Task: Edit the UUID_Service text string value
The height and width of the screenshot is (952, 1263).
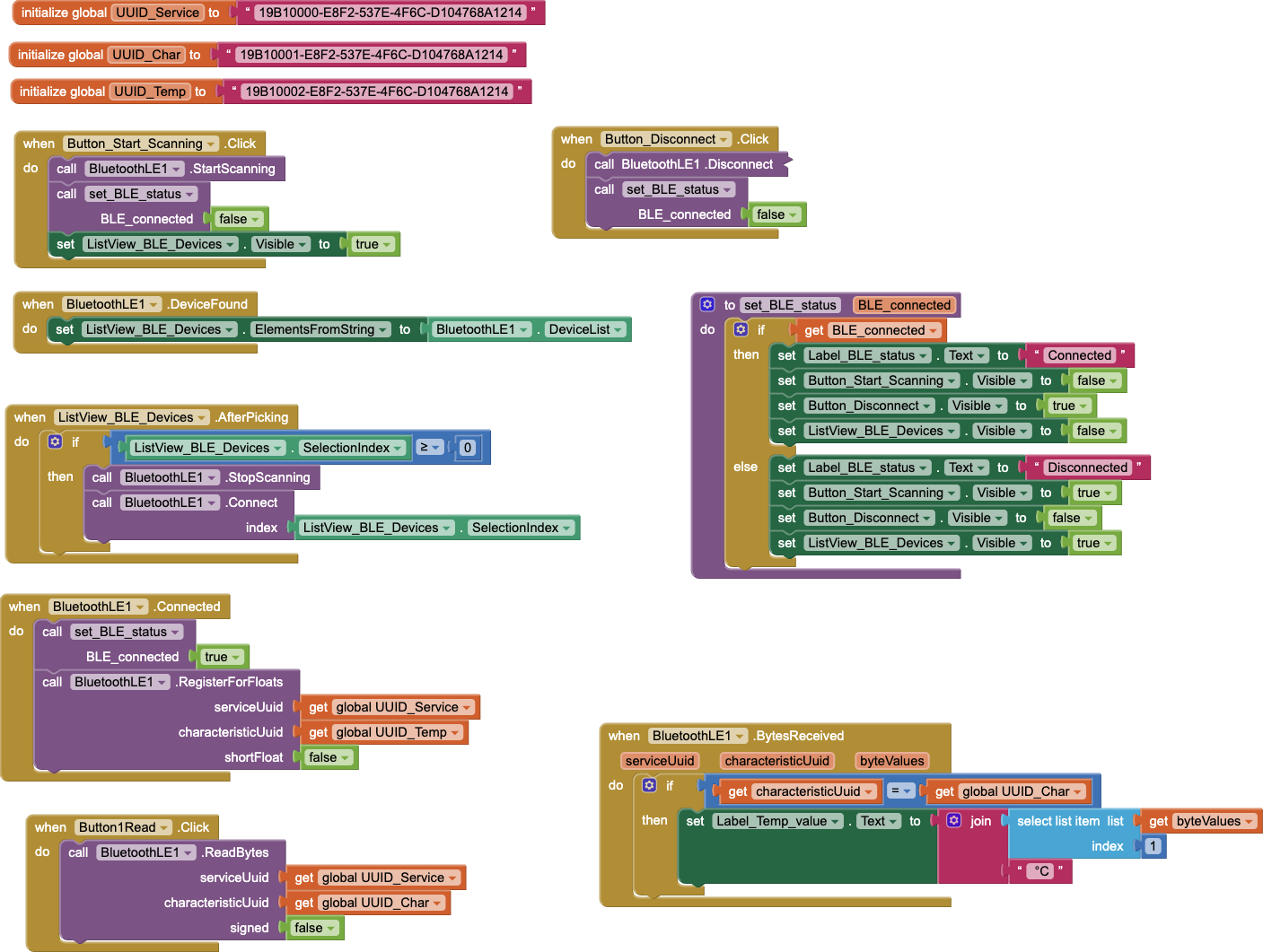Action: click(x=390, y=13)
